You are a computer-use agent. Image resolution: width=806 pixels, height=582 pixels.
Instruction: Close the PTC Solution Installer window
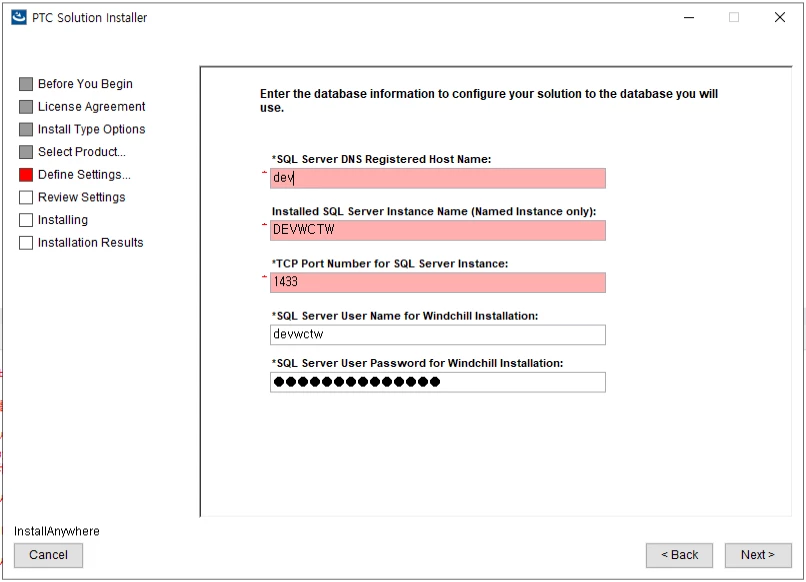[780, 17]
